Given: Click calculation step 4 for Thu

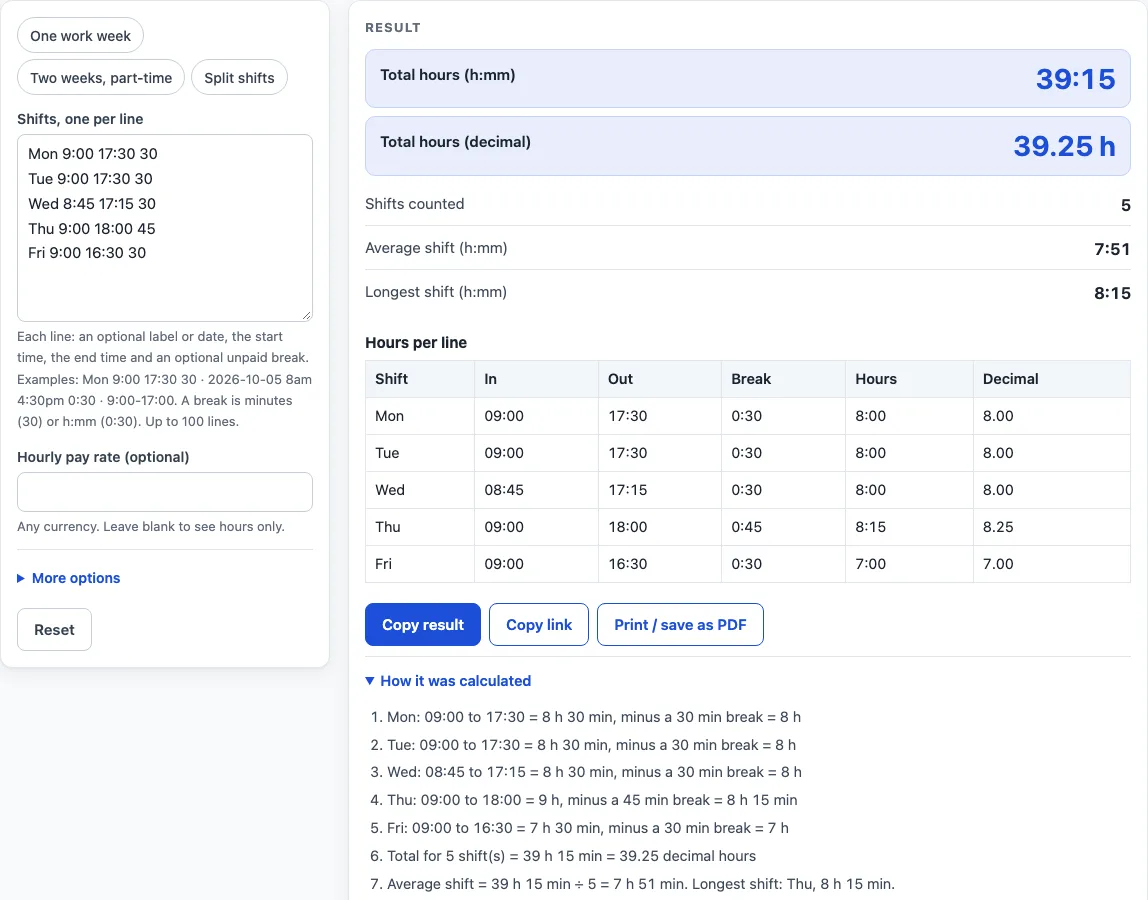Looking at the screenshot, I should (x=592, y=800).
